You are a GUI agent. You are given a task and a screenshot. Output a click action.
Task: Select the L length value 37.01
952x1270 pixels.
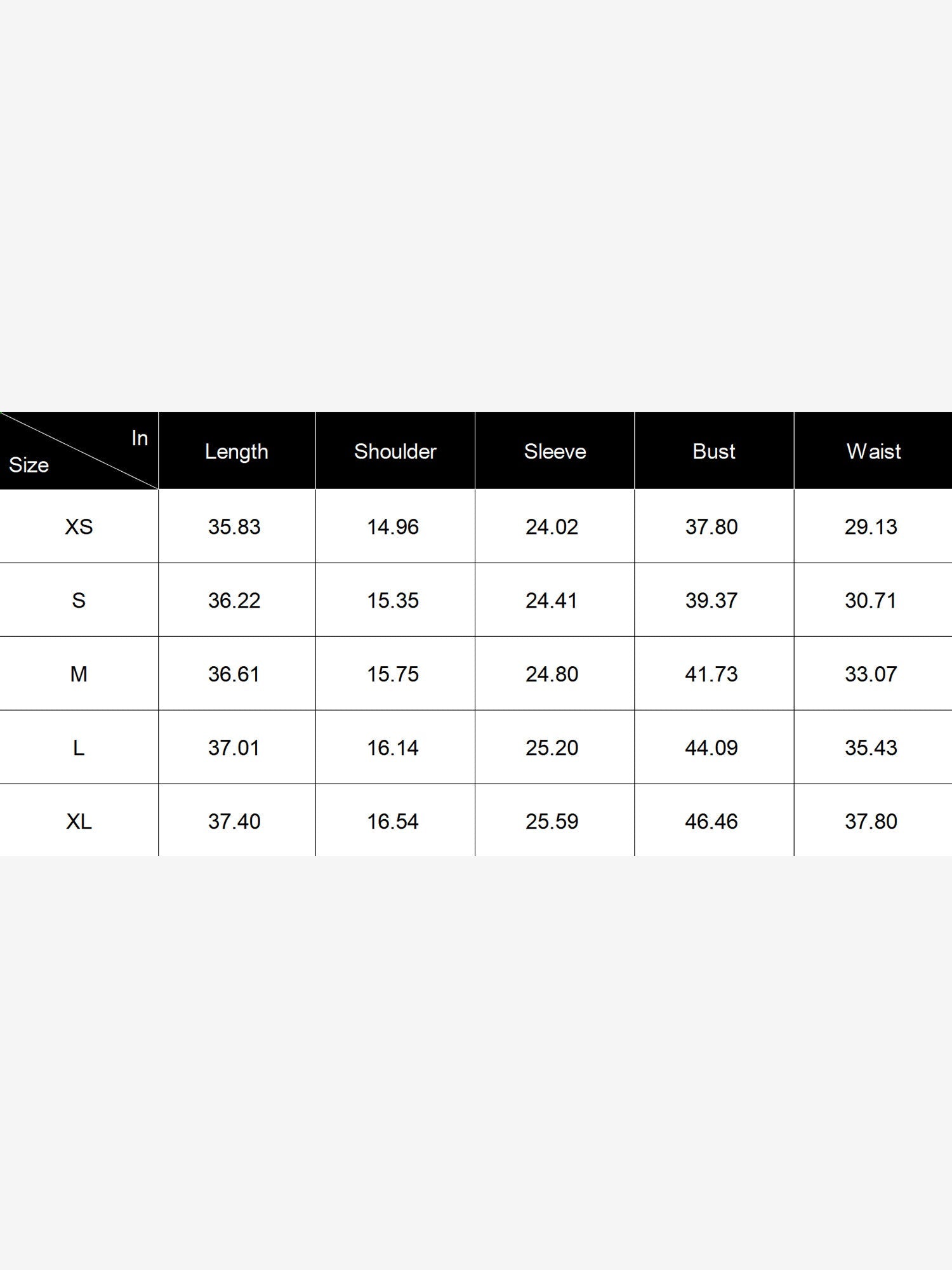234,747
